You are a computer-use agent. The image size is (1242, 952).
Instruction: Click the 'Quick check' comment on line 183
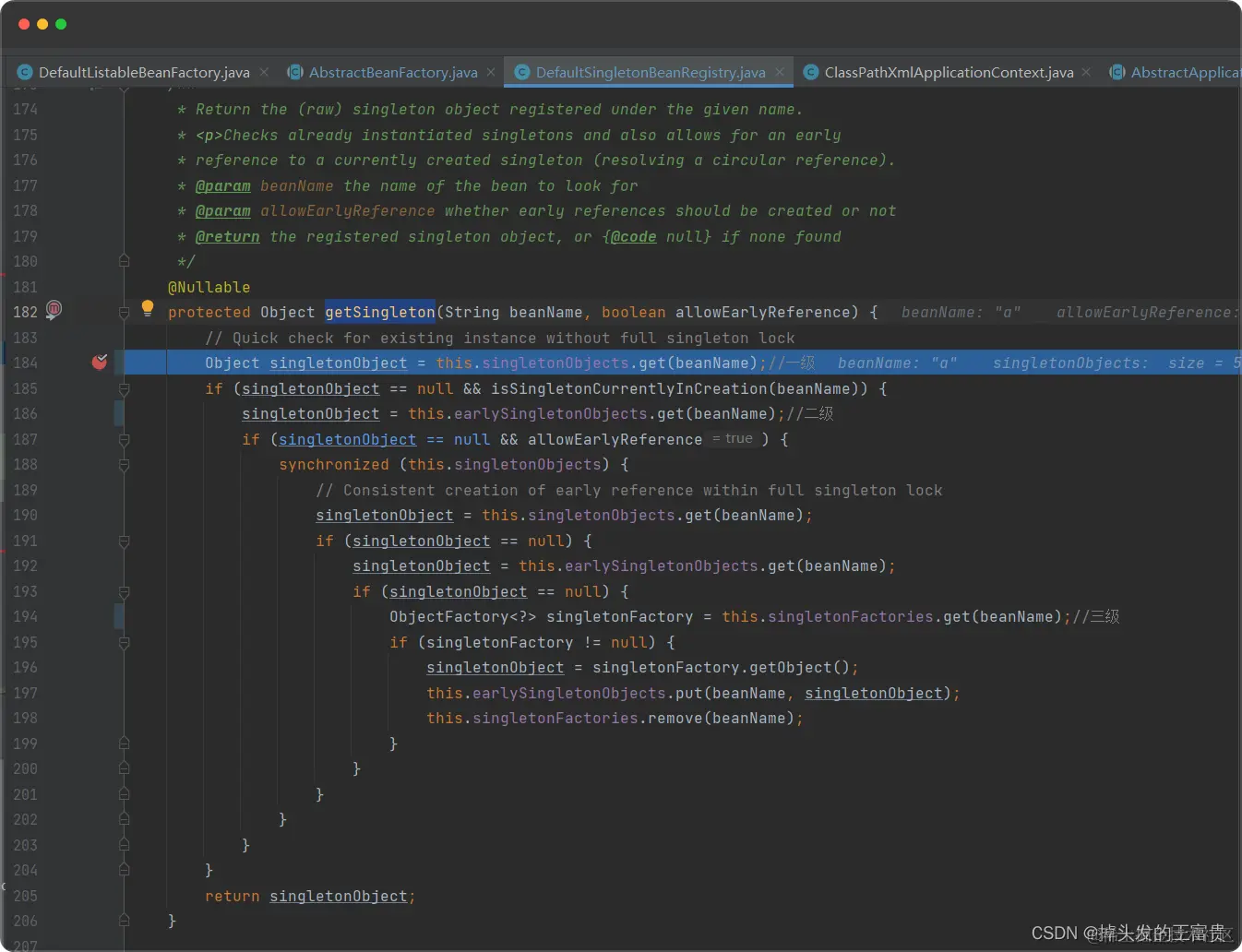pyautogui.click(x=499, y=338)
